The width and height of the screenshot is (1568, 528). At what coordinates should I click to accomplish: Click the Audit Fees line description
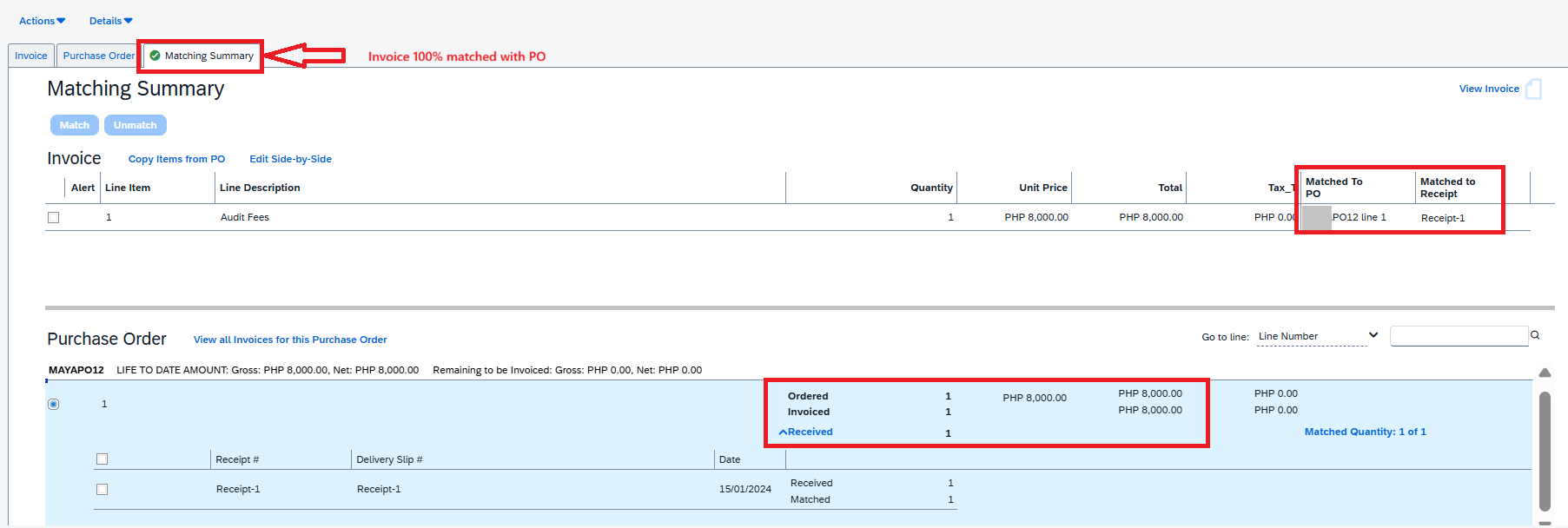(245, 217)
